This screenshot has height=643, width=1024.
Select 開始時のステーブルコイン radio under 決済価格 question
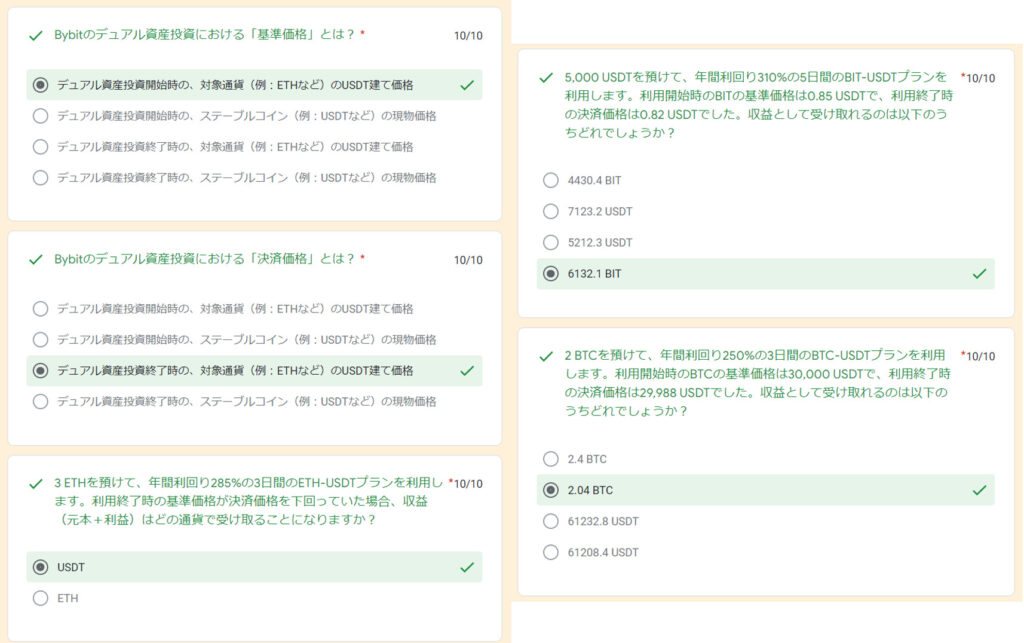click(40, 339)
